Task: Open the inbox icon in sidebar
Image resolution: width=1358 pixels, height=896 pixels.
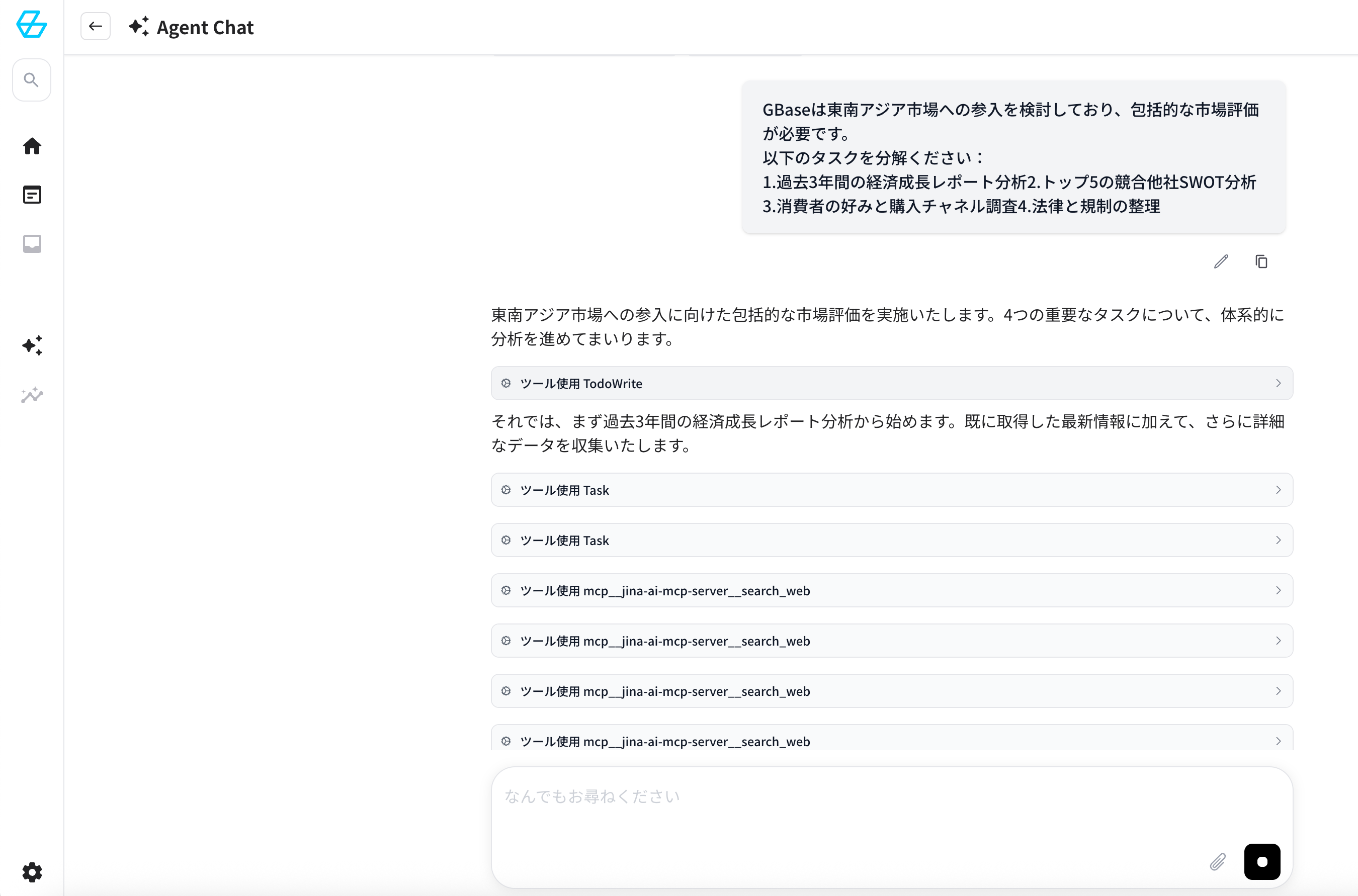Action: pyautogui.click(x=32, y=244)
